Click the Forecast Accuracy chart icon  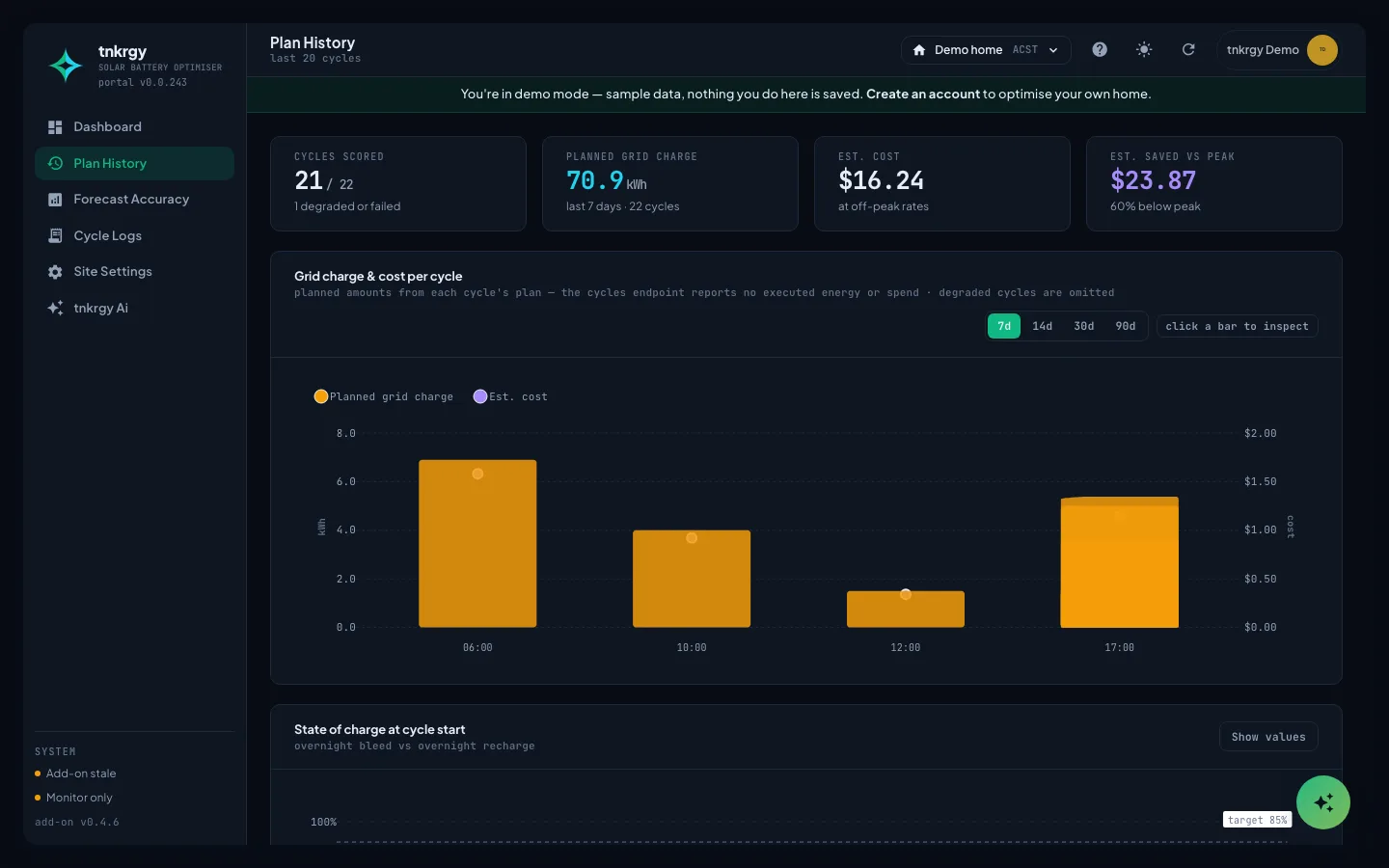pos(55,200)
